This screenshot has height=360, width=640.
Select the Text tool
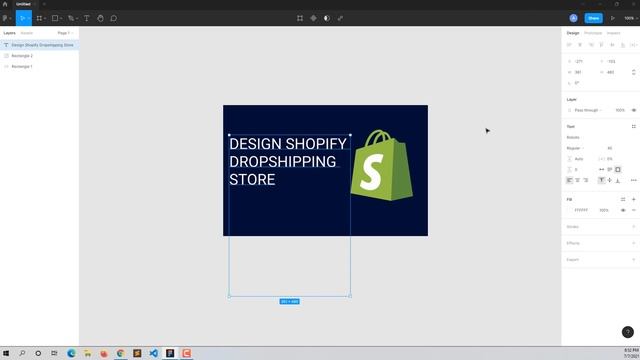87,18
